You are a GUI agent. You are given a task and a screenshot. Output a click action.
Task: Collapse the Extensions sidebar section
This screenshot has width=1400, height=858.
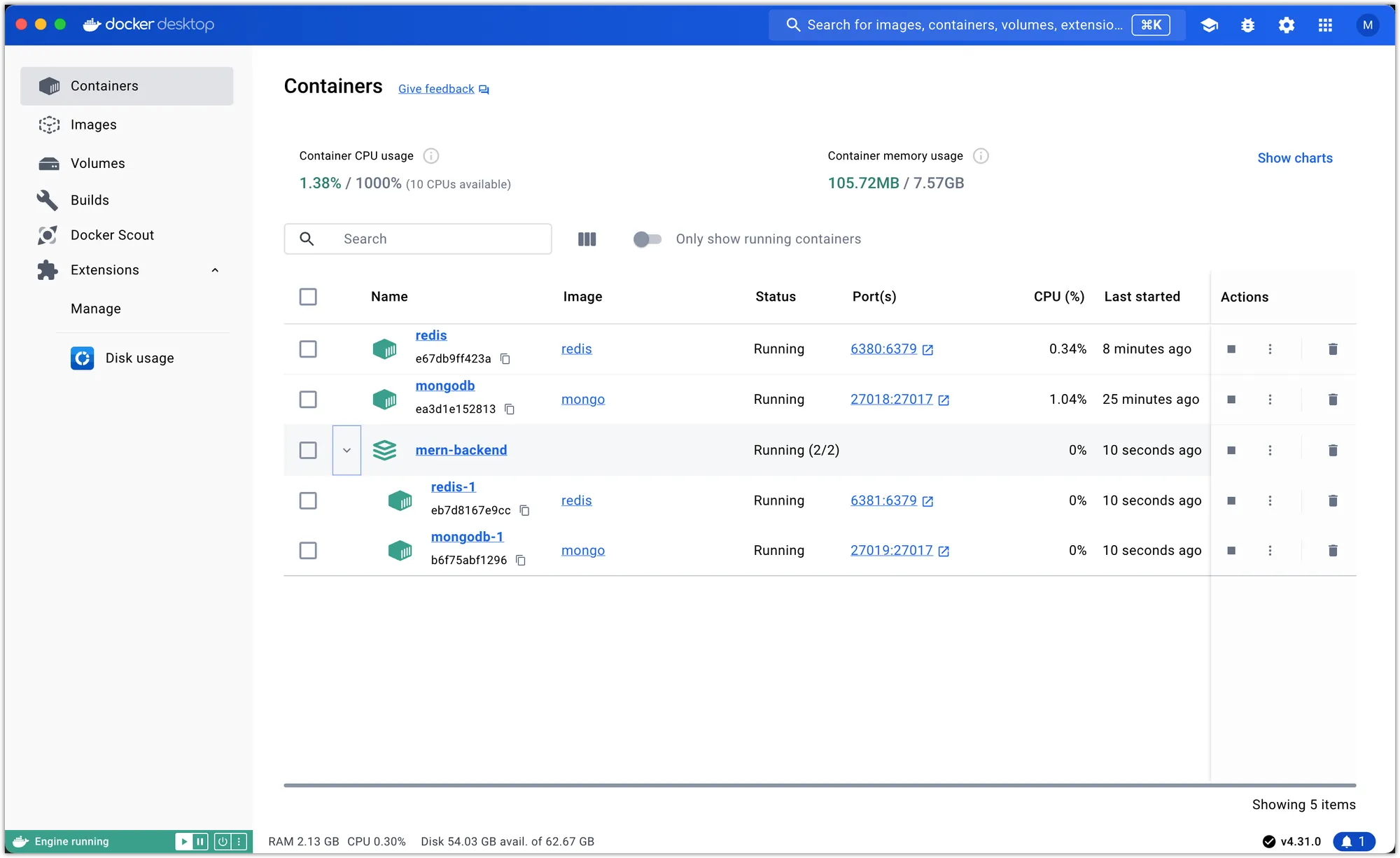pos(215,270)
